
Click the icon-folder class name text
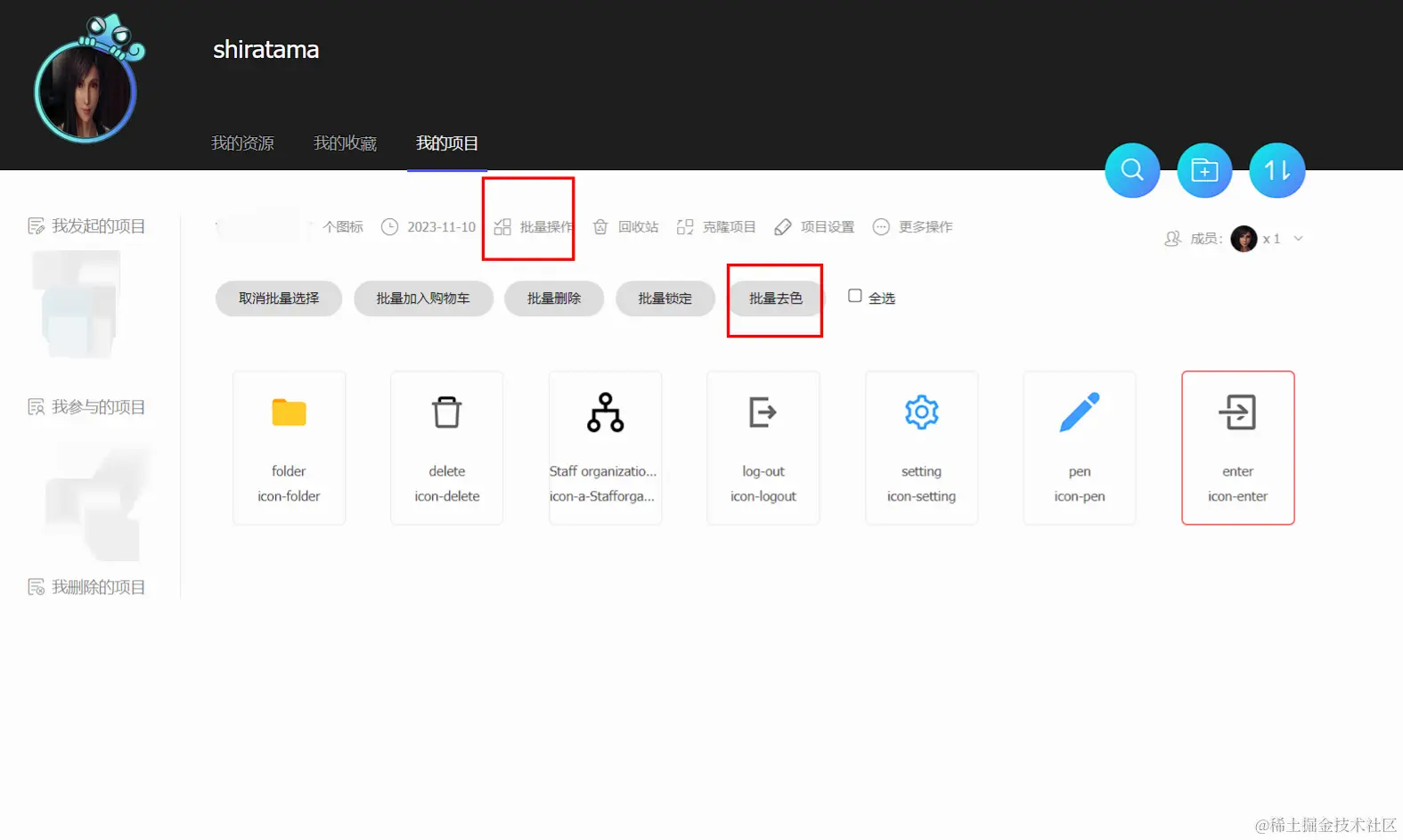[x=289, y=496]
